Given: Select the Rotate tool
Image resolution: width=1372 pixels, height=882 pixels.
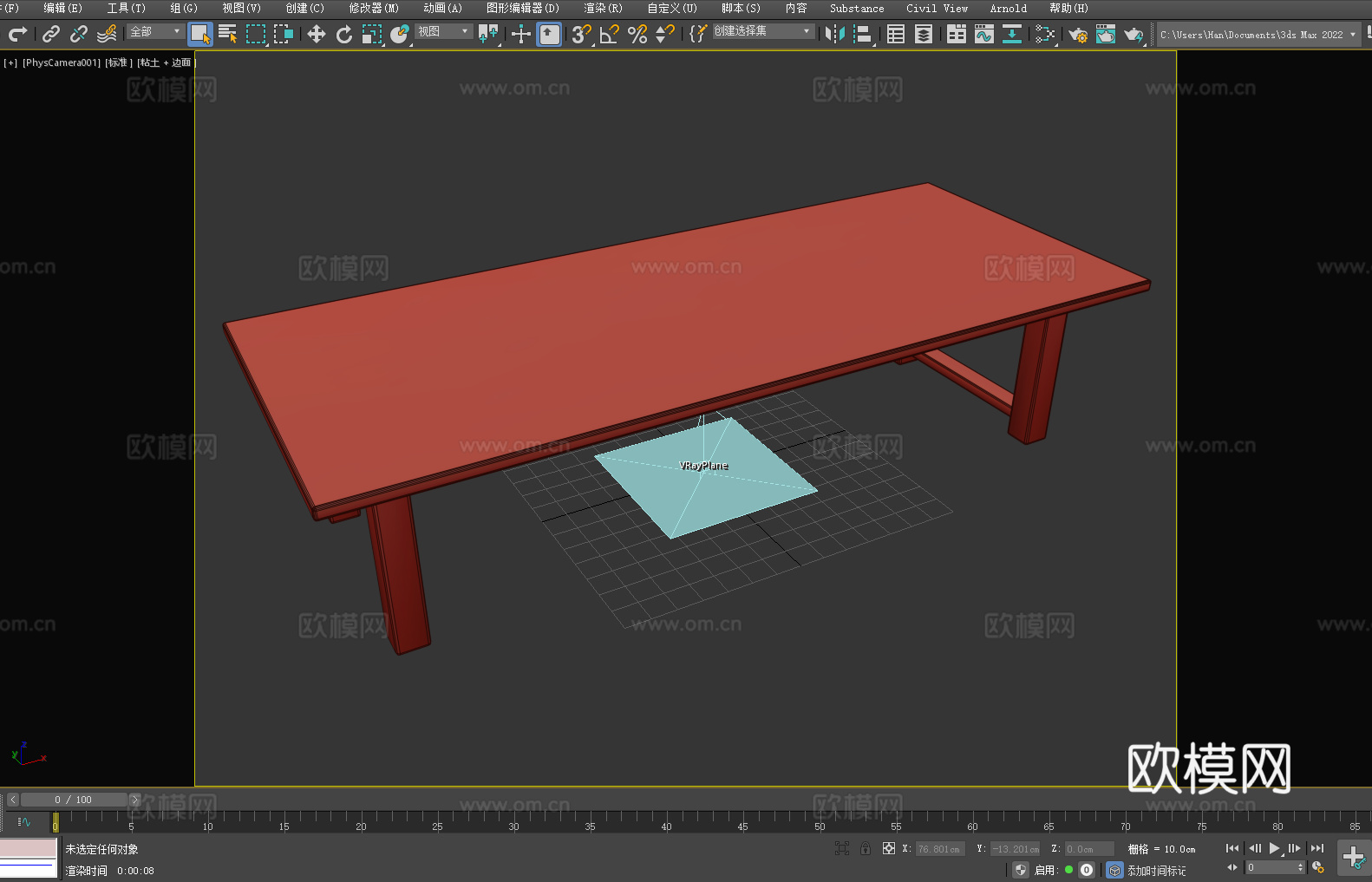Looking at the screenshot, I should [x=344, y=34].
